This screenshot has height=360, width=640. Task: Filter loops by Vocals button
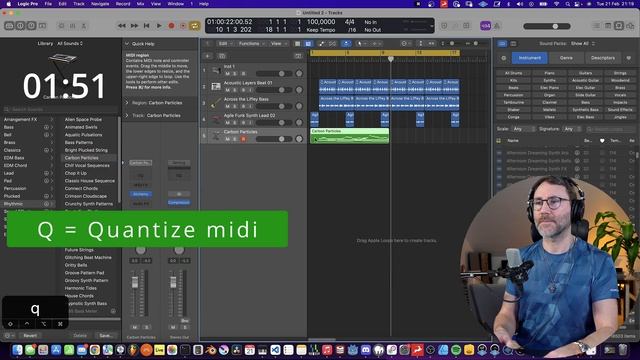click(x=620, y=95)
